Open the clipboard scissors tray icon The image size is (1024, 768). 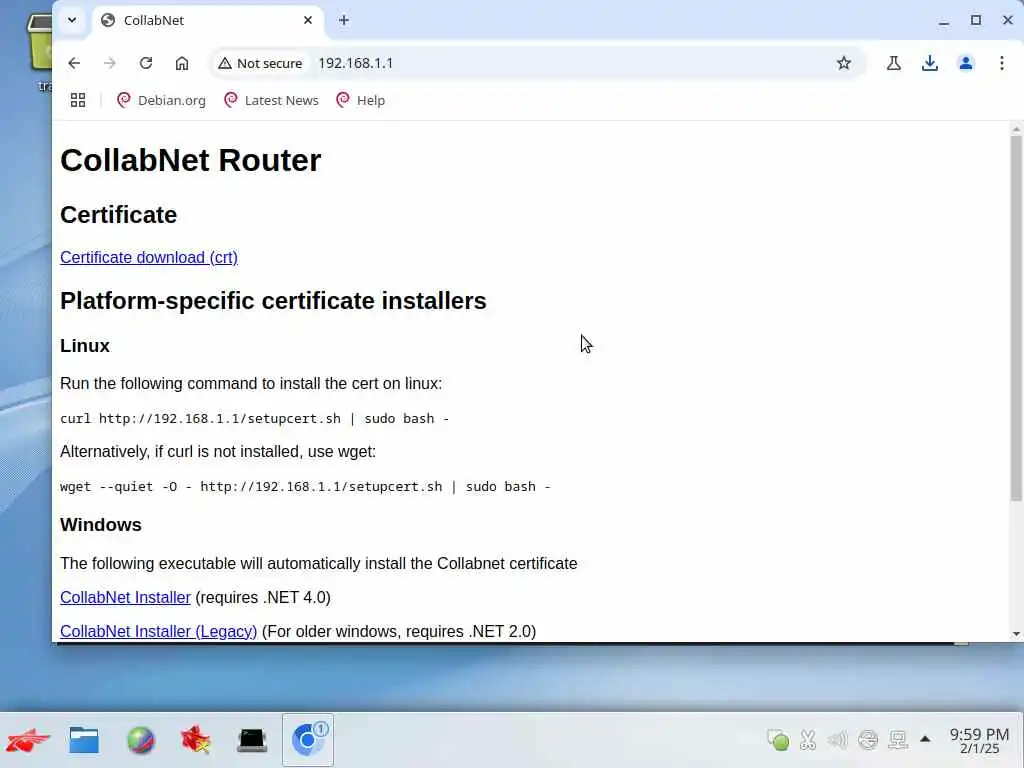808,740
